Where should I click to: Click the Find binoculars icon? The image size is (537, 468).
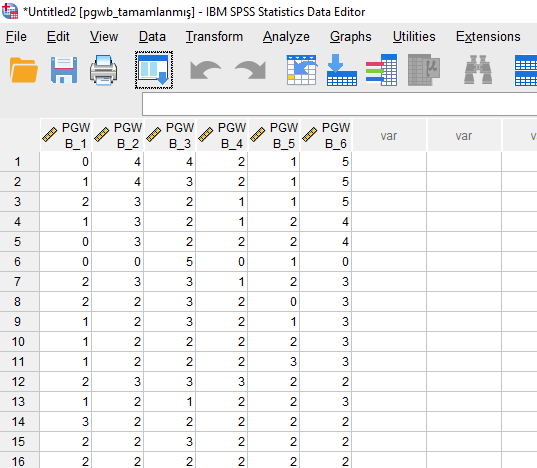click(x=478, y=70)
